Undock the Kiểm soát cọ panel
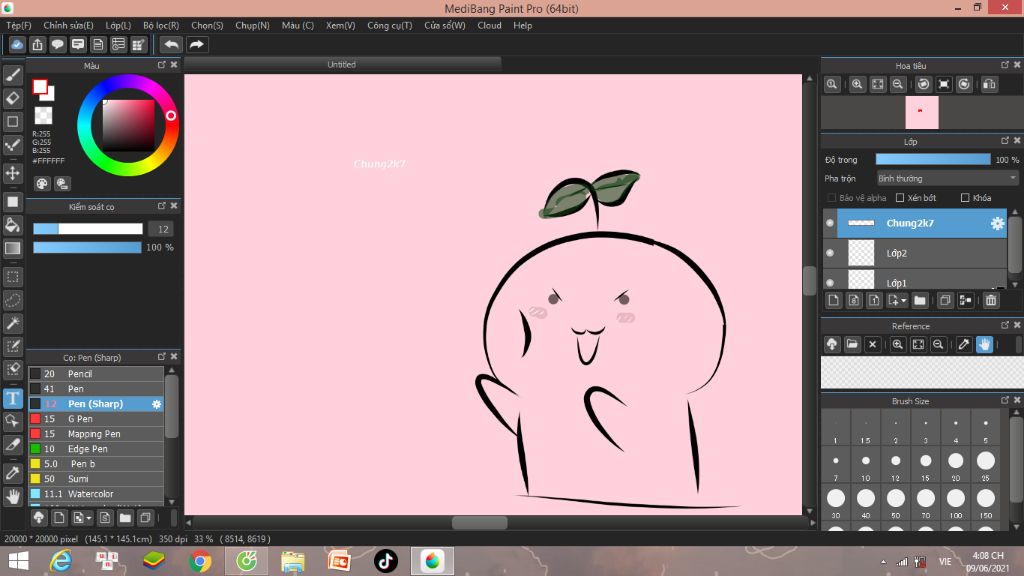Viewport: 1024px width, 576px height. point(161,206)
